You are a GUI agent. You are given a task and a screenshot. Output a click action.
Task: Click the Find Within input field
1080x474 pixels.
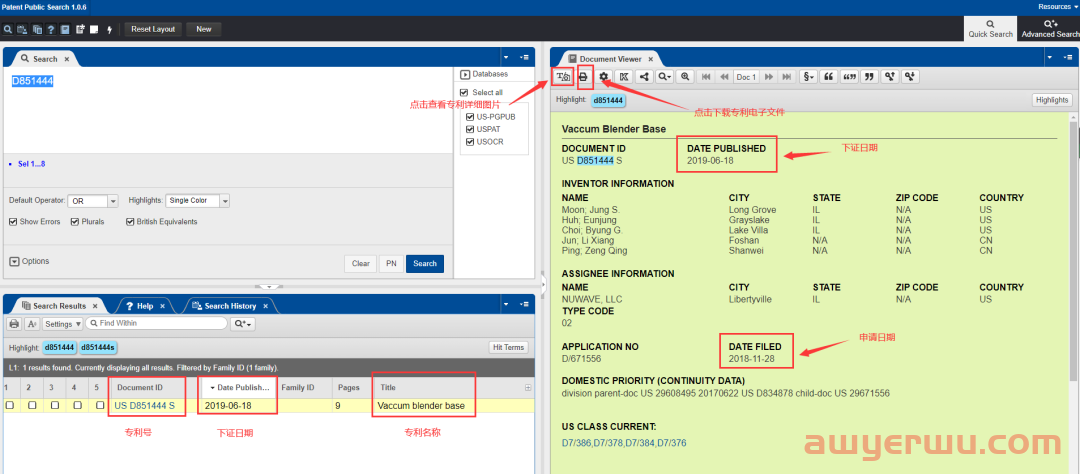pyautogui.click(x=155, y=324)
